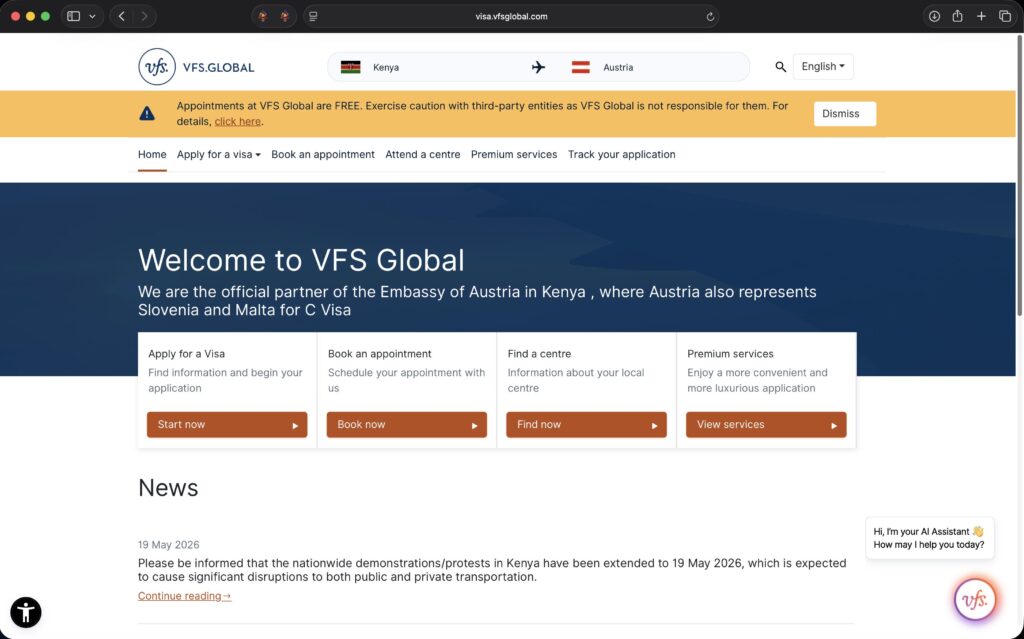Click the VFS Global logo
Viewport: 1024px width, 639px height.
(x=196, y=67)
